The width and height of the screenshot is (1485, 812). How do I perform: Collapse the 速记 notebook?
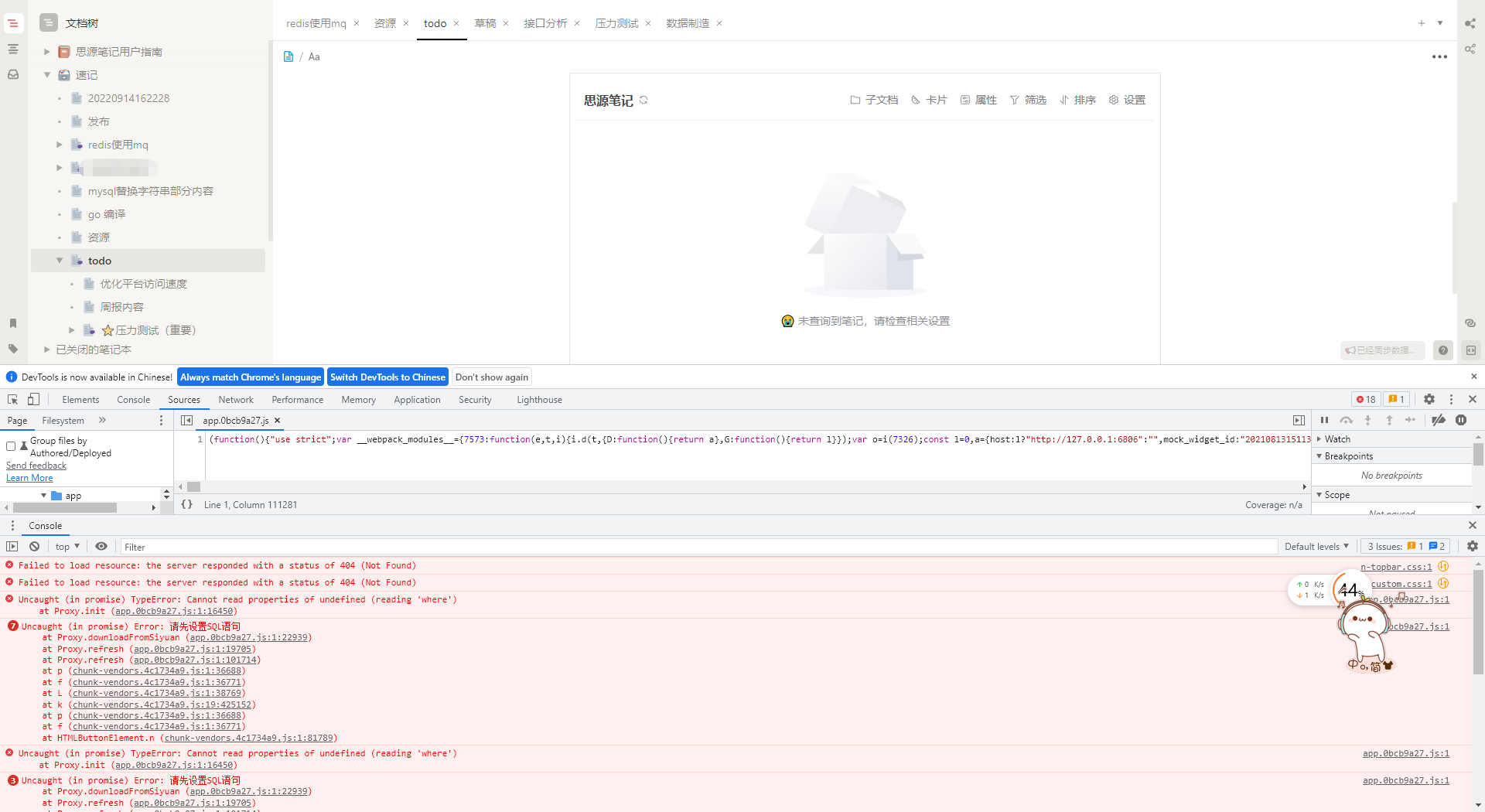tap(46, 75)
